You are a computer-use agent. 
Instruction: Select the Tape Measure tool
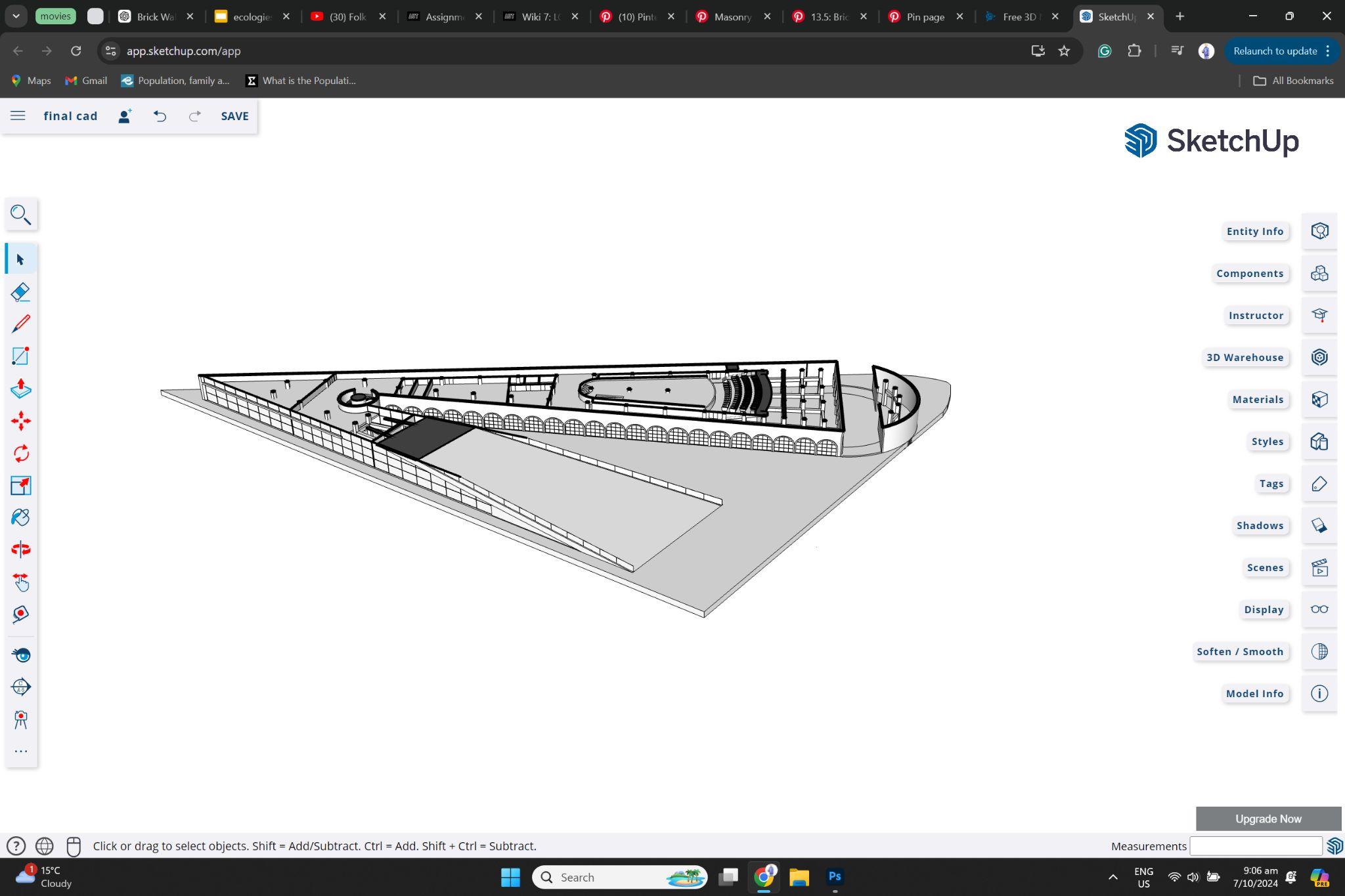pyautogui.click(x=20, y=614)
